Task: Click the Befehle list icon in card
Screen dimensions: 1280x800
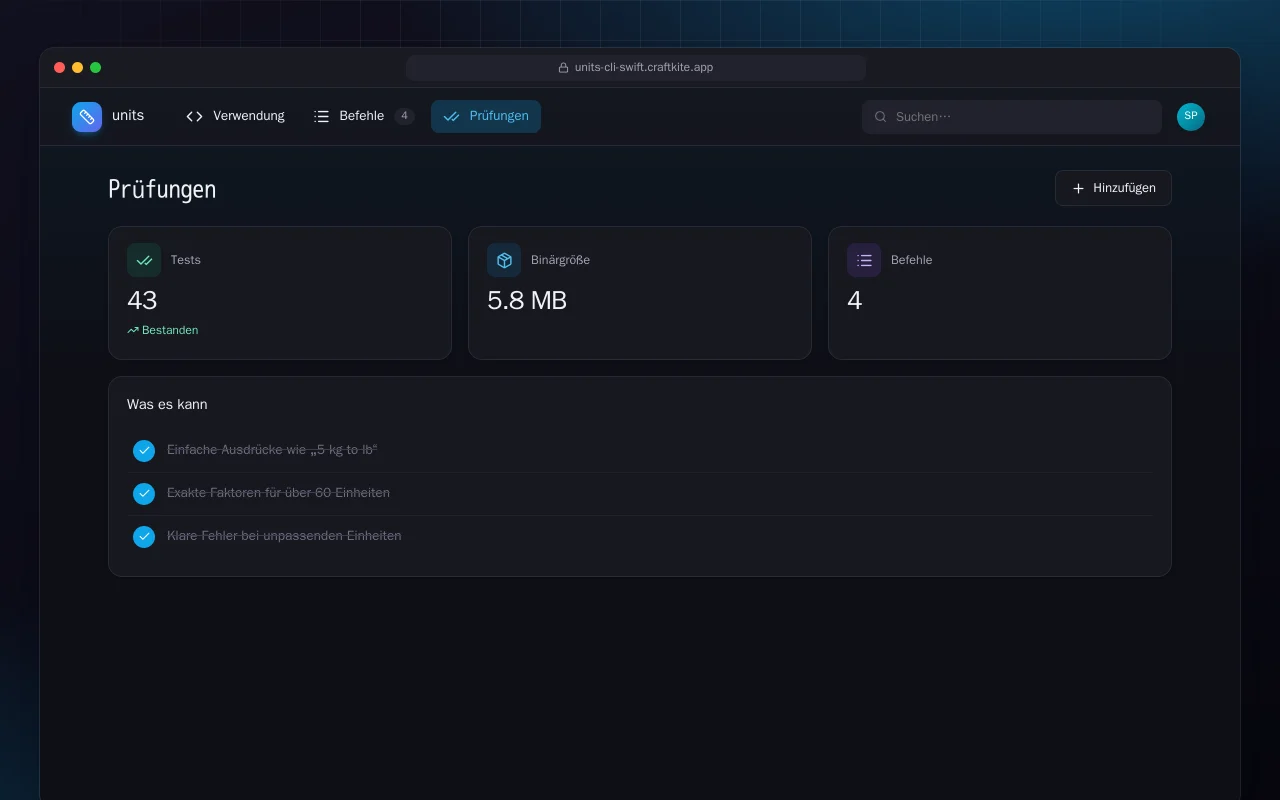Action: 864,260
